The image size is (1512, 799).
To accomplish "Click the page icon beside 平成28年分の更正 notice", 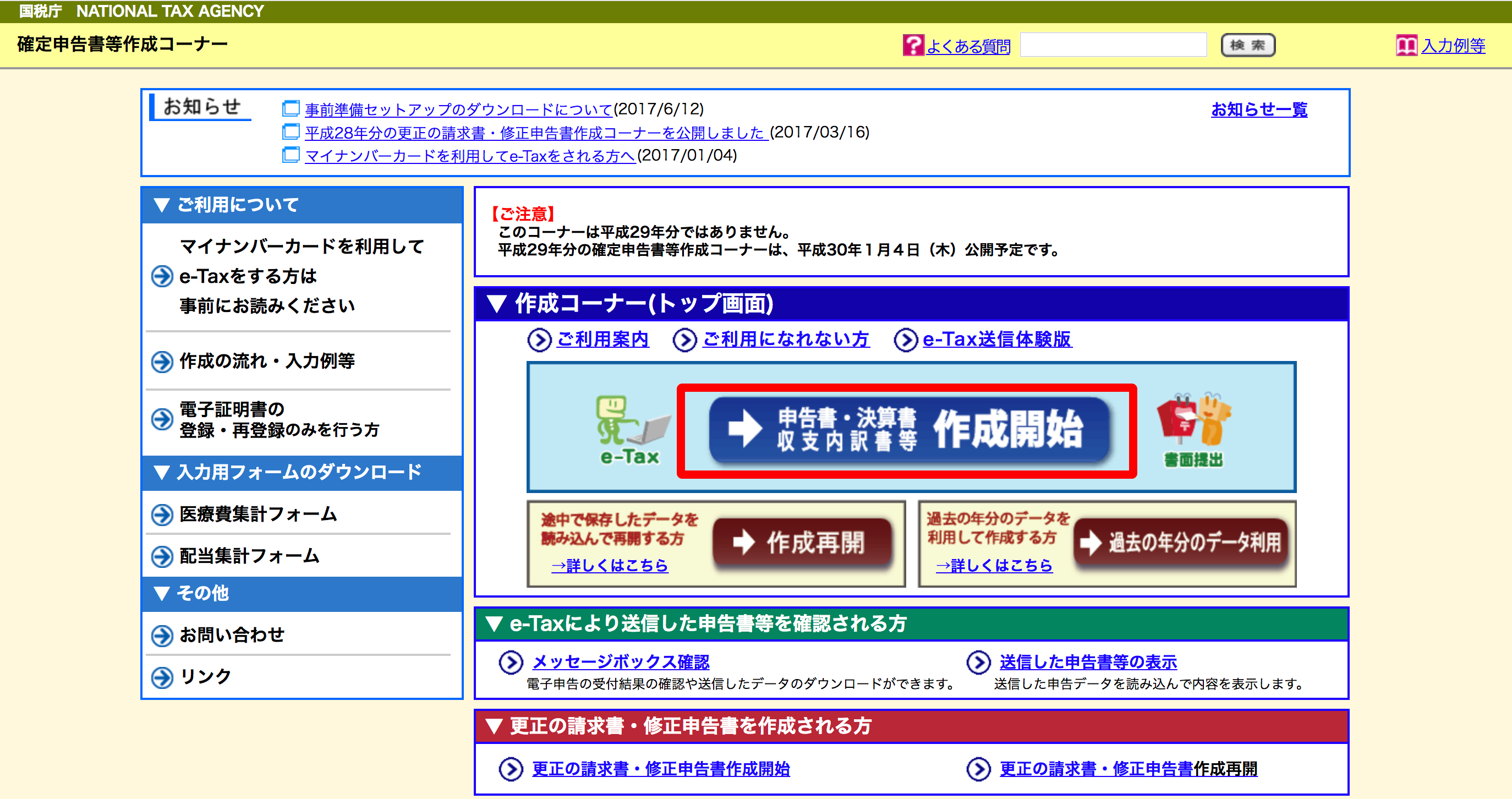I will tap(291, 132).
